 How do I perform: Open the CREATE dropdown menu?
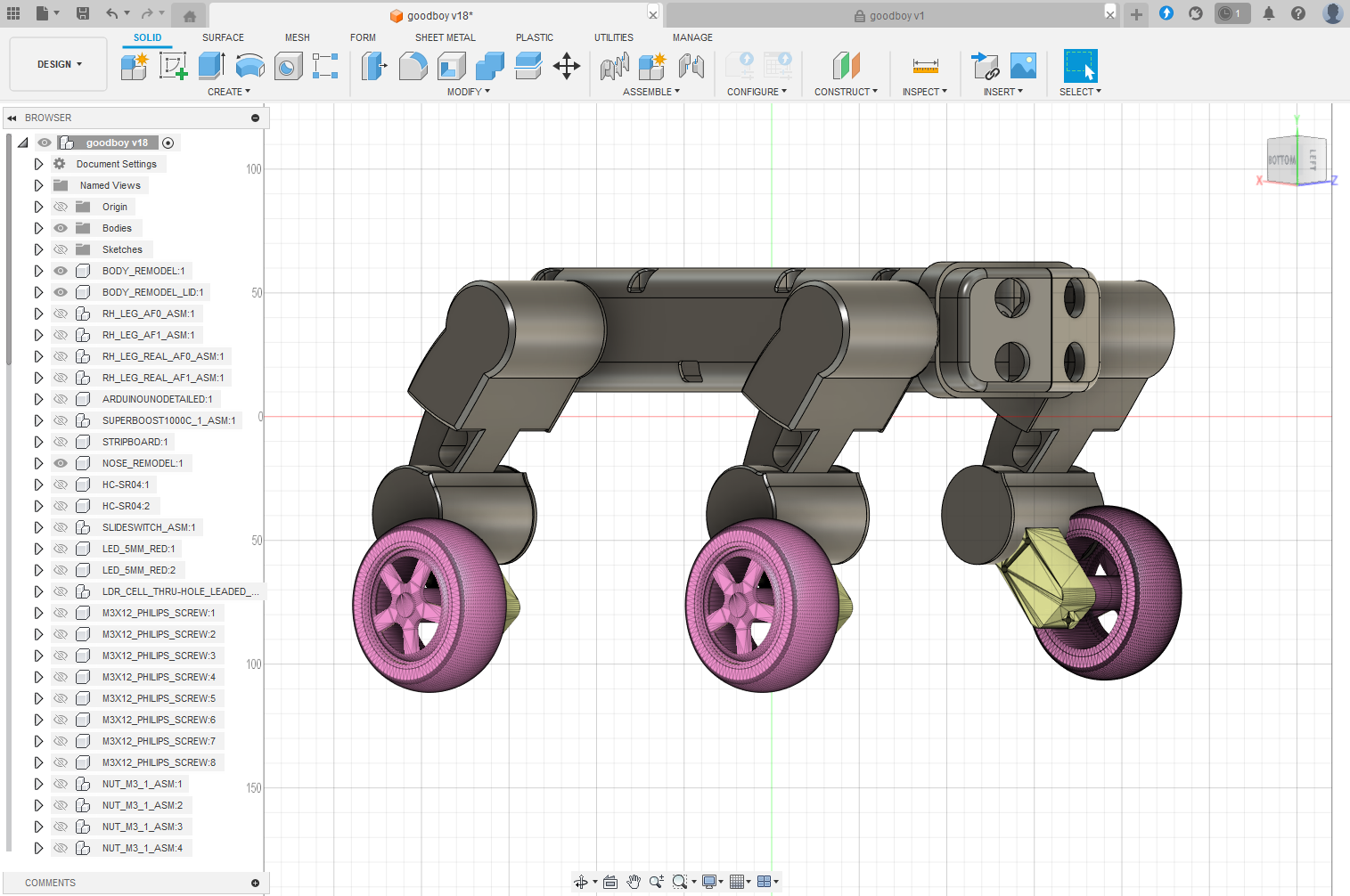(x=229, y=92)
